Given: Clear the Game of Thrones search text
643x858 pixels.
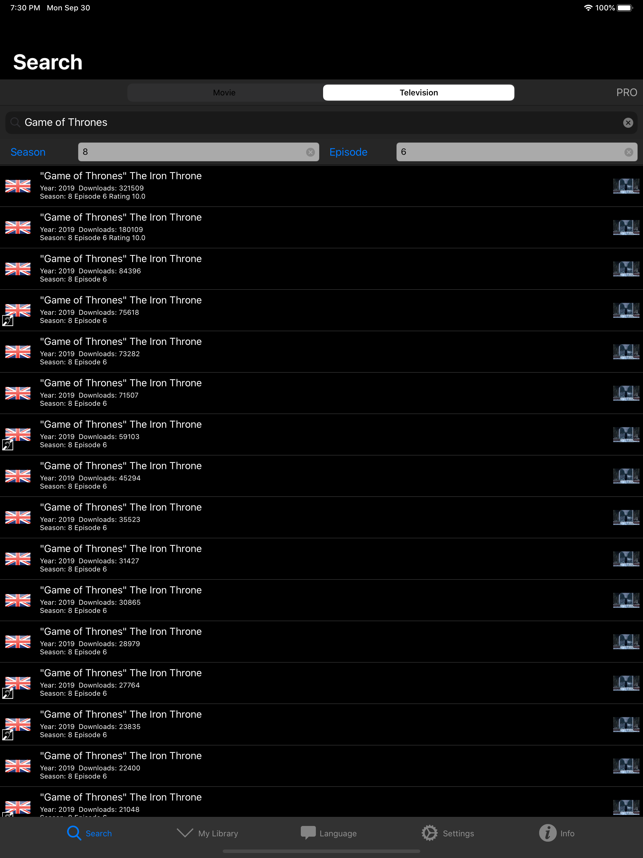Looking at the screenshot, I should [628, 123].
